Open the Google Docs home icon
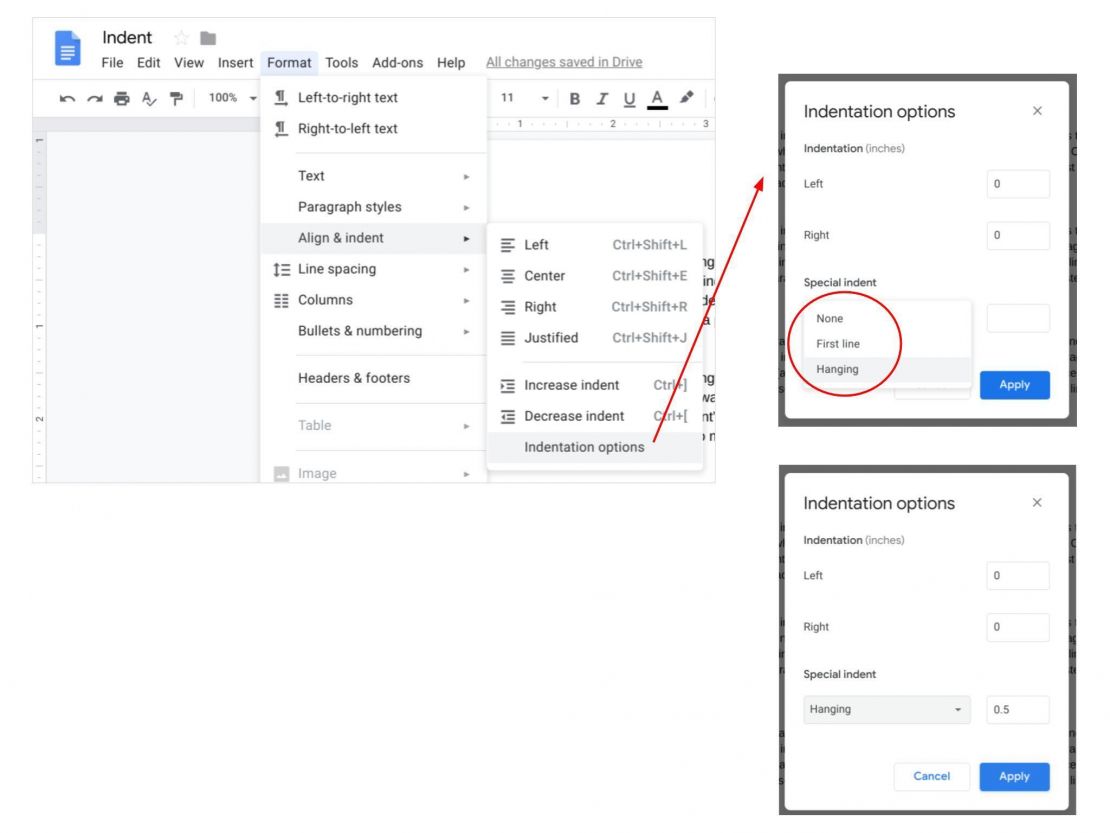 pyautogui.click(x=68, y=48)
